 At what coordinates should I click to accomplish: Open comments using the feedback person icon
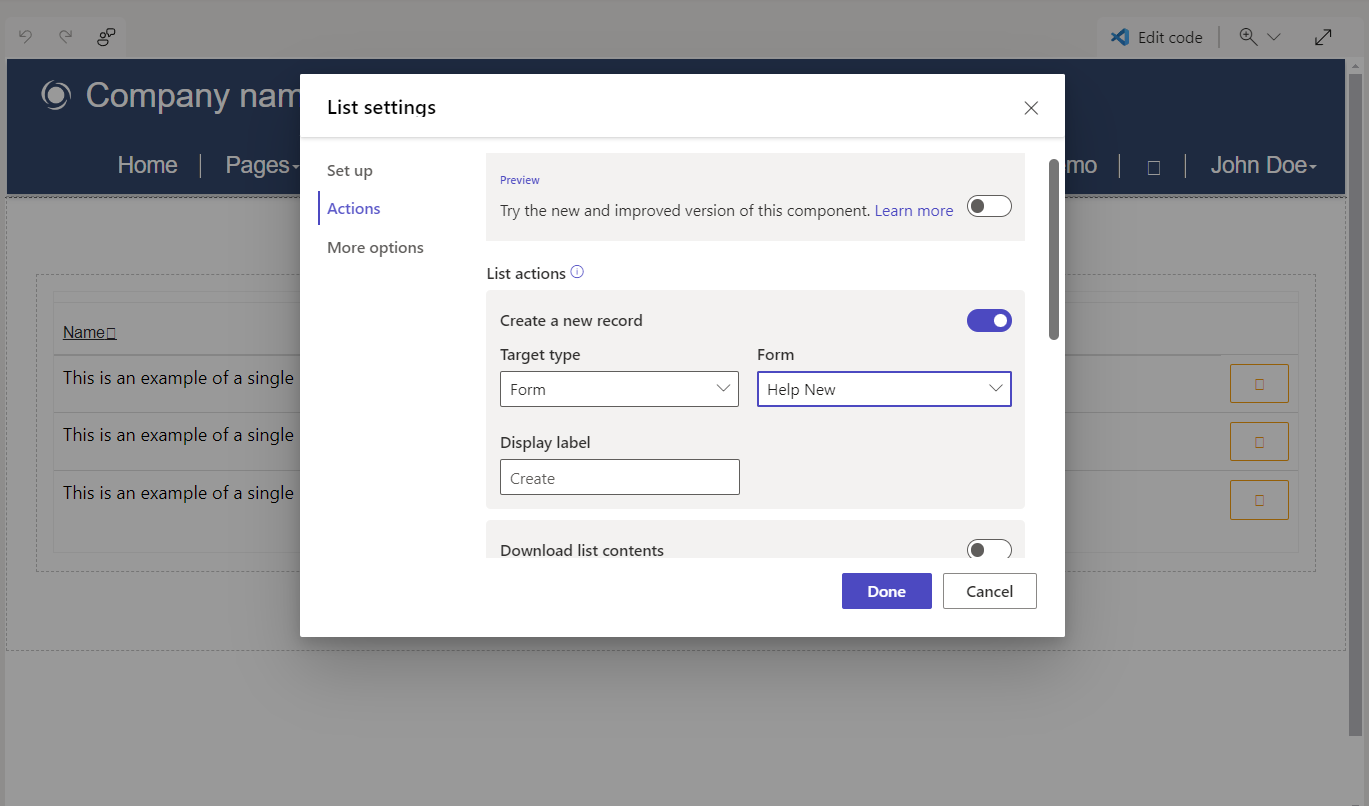click(105, 37)
